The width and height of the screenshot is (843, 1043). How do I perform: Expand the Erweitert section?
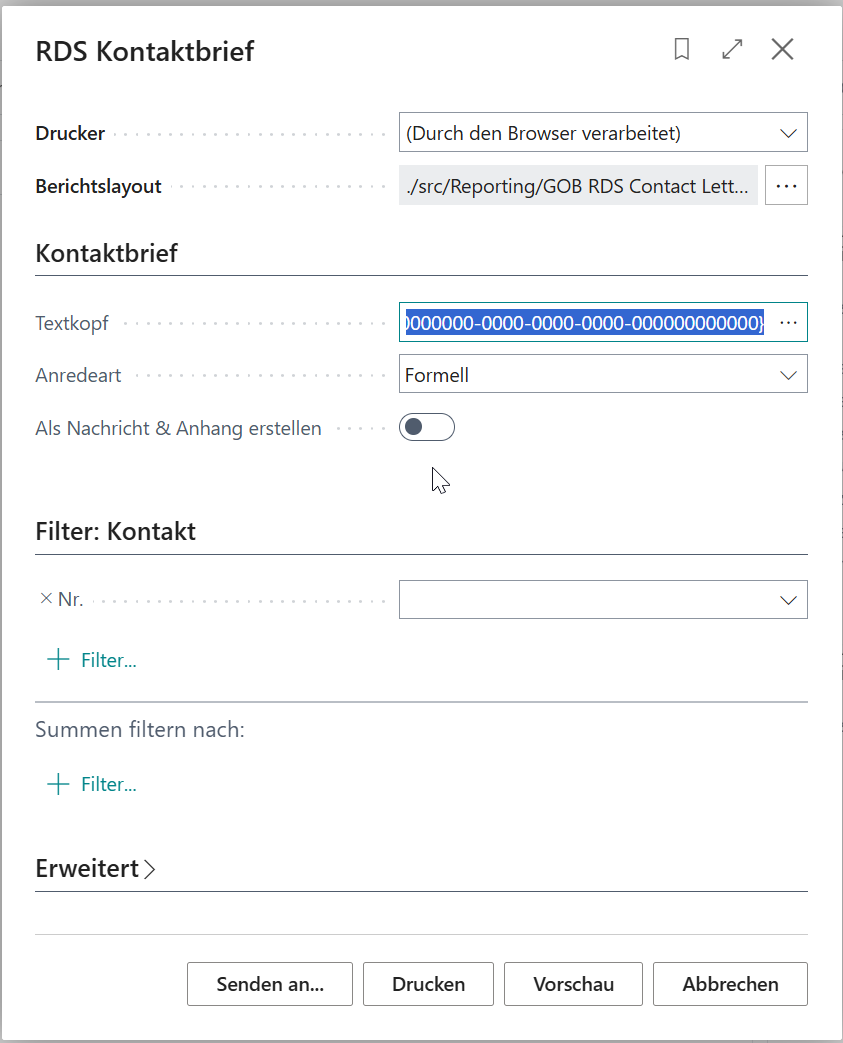pos(96,868)
